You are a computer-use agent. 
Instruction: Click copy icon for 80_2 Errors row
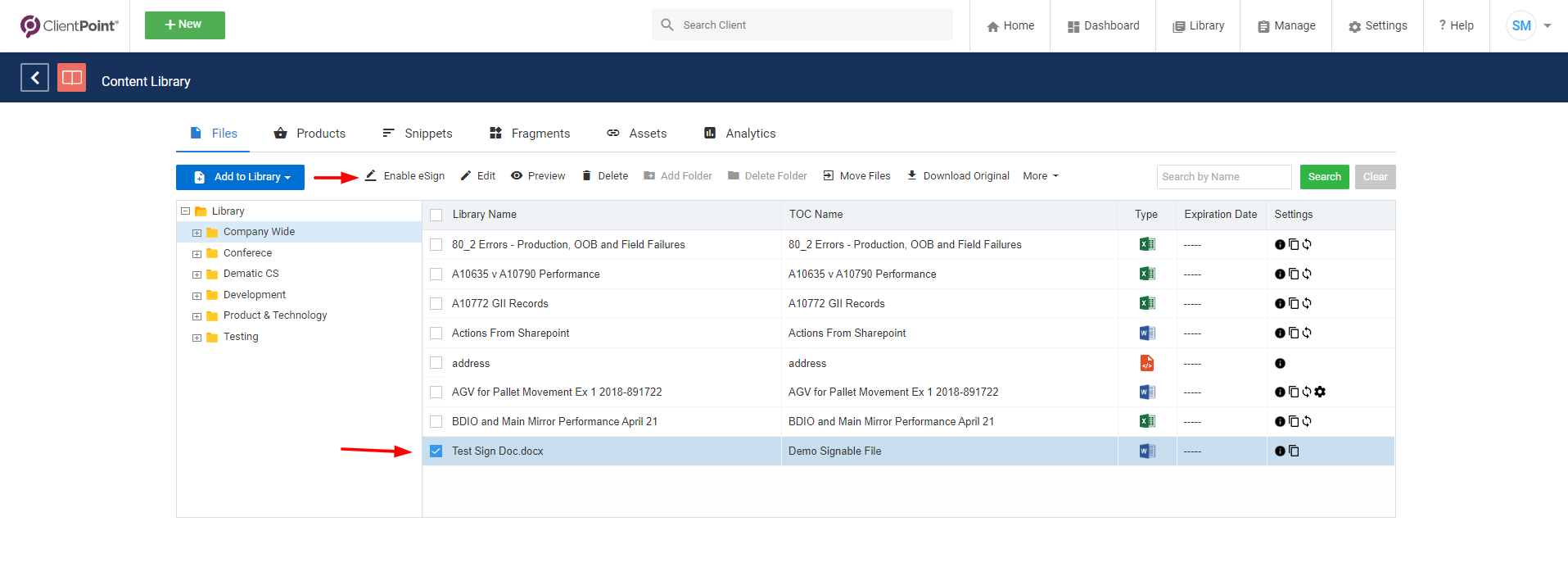click(x=1294, y=244)
